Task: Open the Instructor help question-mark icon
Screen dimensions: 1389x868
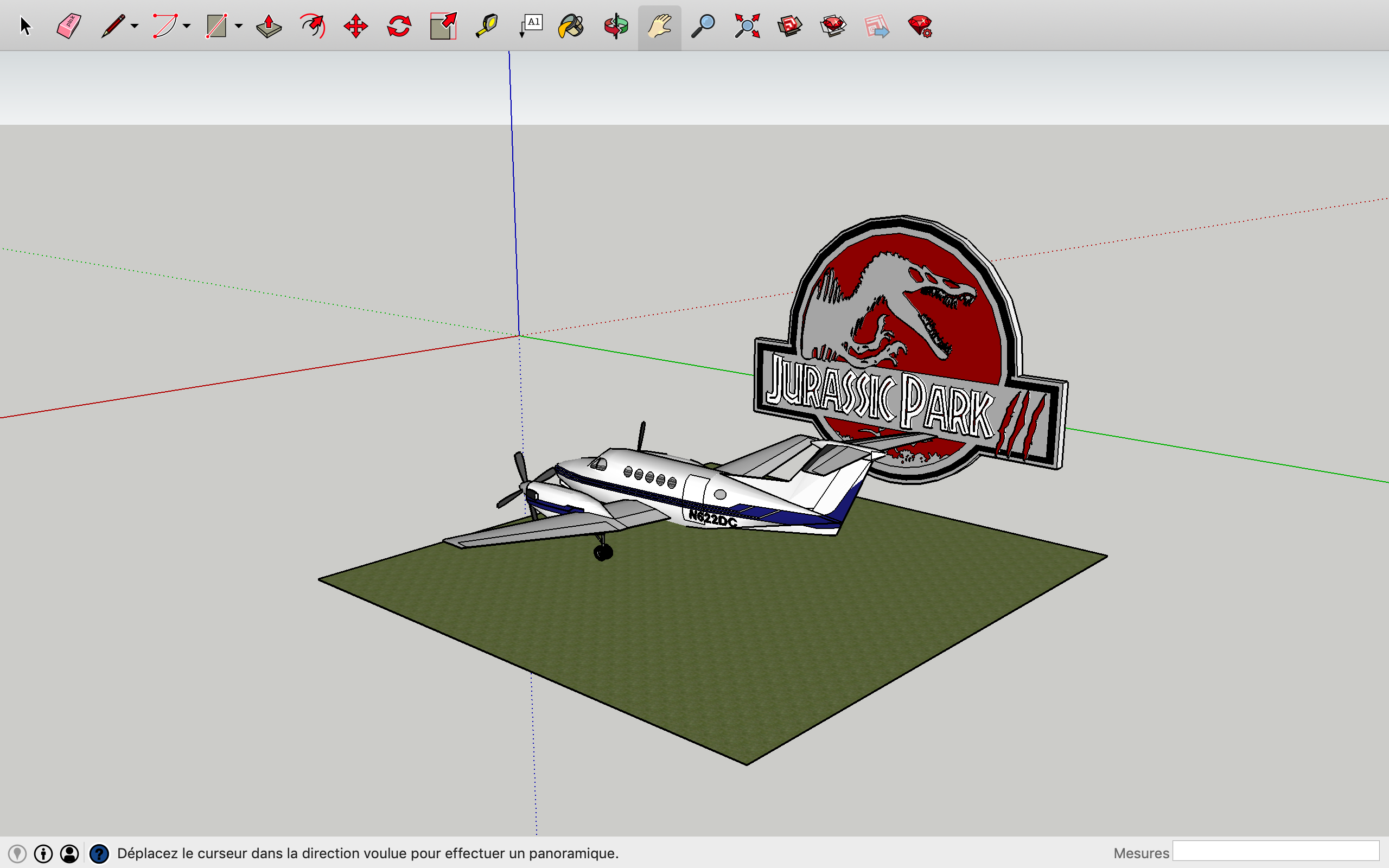Action: pos(99,854)
